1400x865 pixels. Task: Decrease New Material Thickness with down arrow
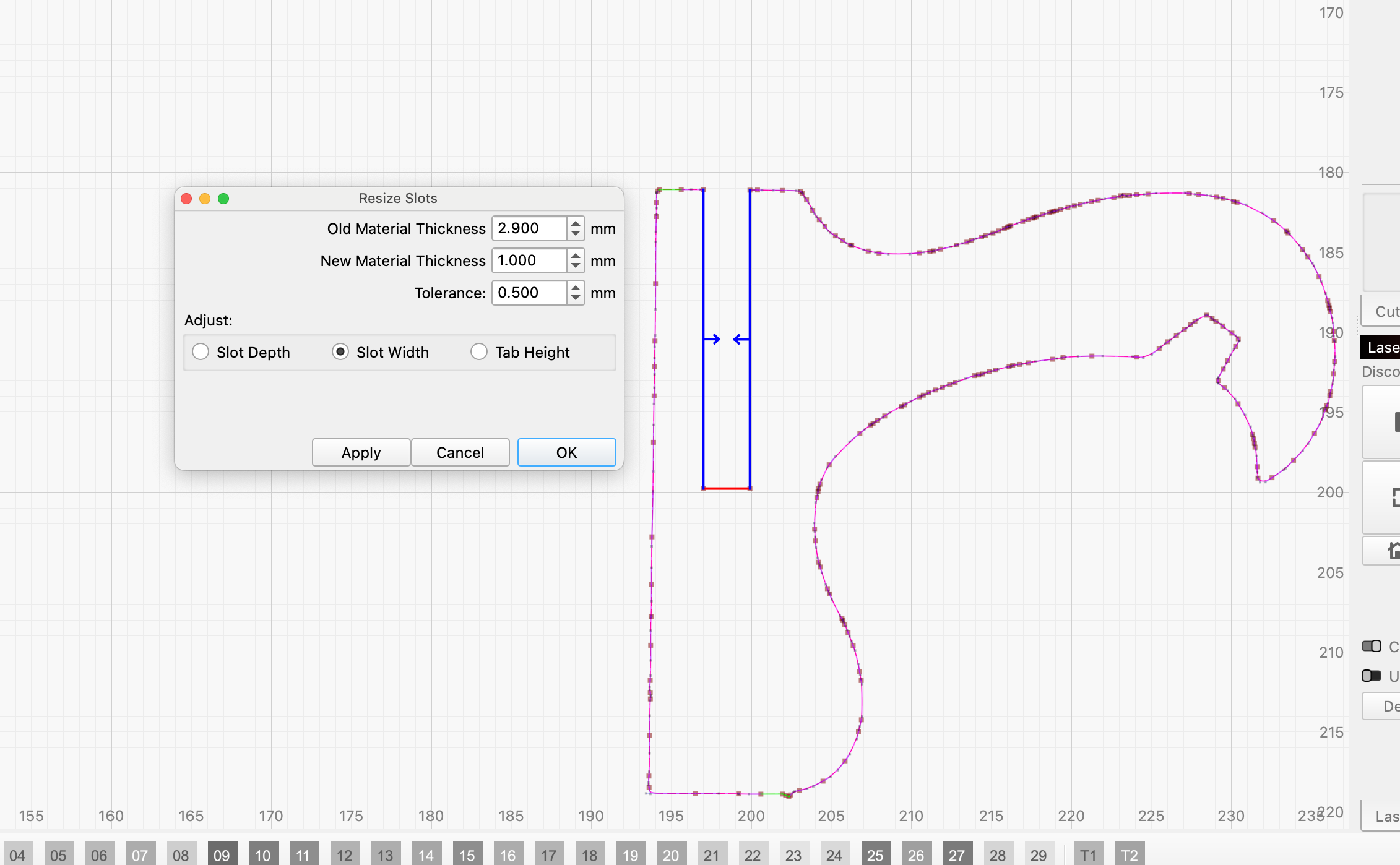(x=576, y=266)
